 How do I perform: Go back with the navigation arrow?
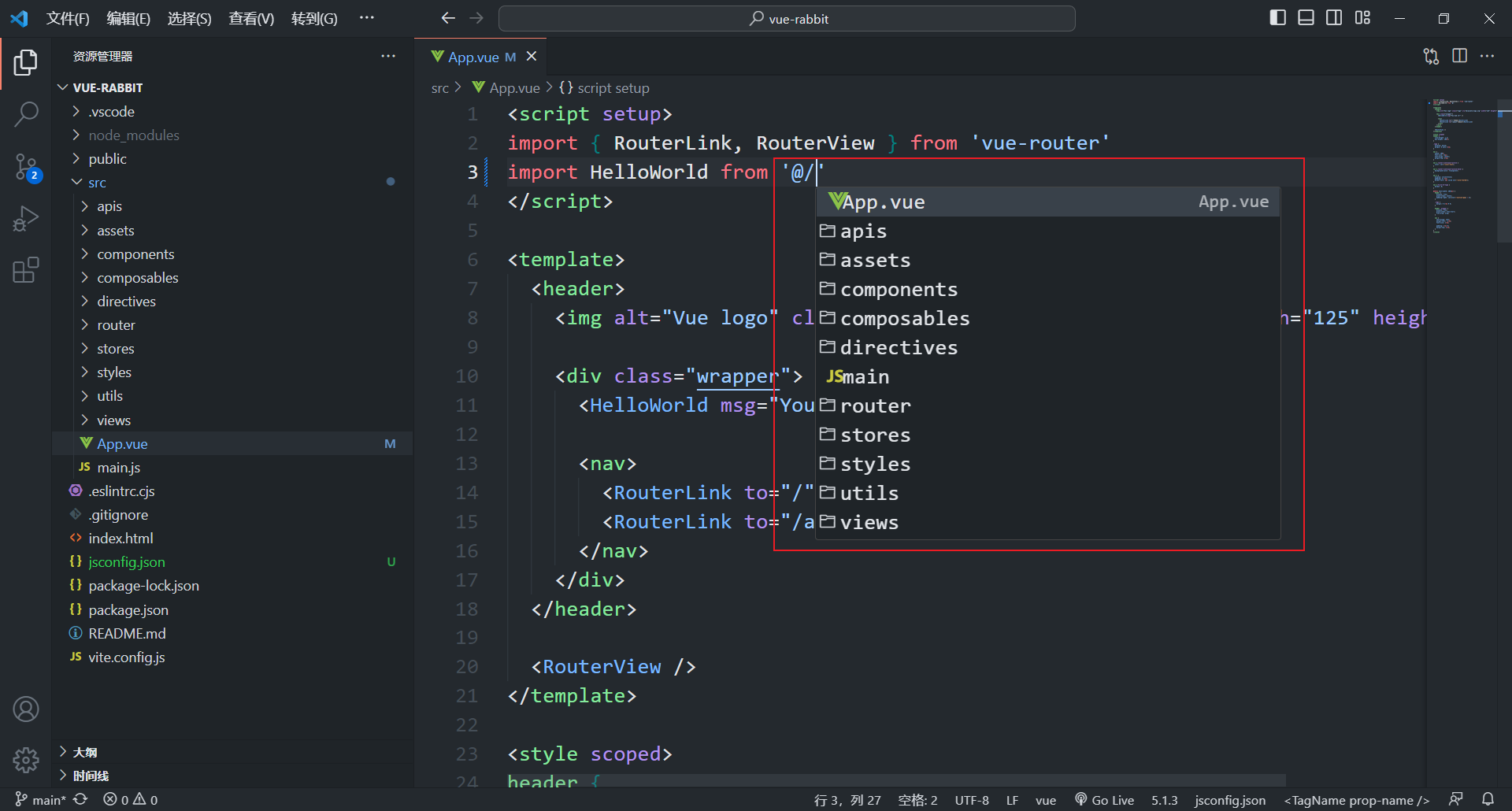(x=448, y=18)
